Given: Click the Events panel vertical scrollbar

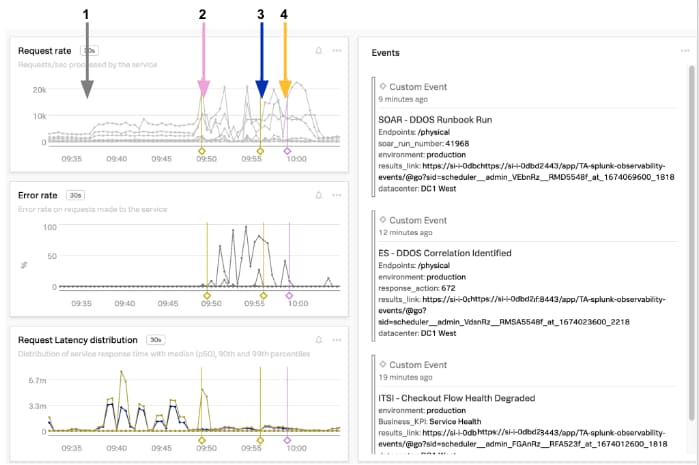Looking at the screenshot, I should (691, 243).
